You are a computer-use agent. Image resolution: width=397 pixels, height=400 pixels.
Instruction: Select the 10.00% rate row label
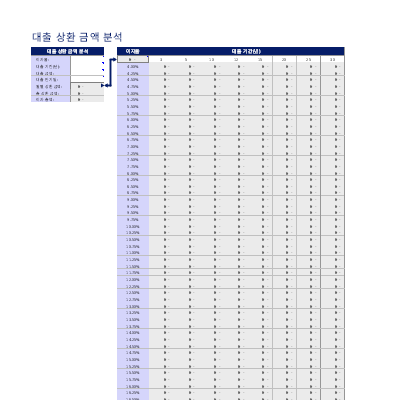(x=133, y=226)
